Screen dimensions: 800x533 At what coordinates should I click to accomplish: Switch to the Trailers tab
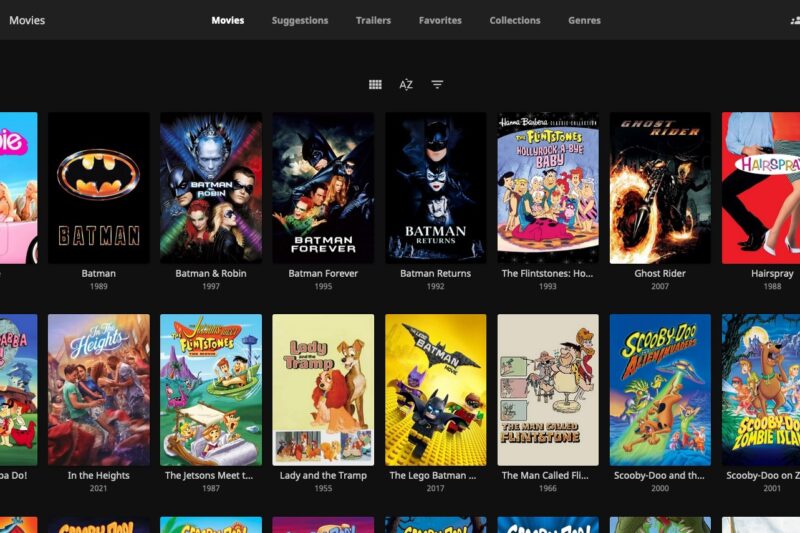click(x=373, y=20)
